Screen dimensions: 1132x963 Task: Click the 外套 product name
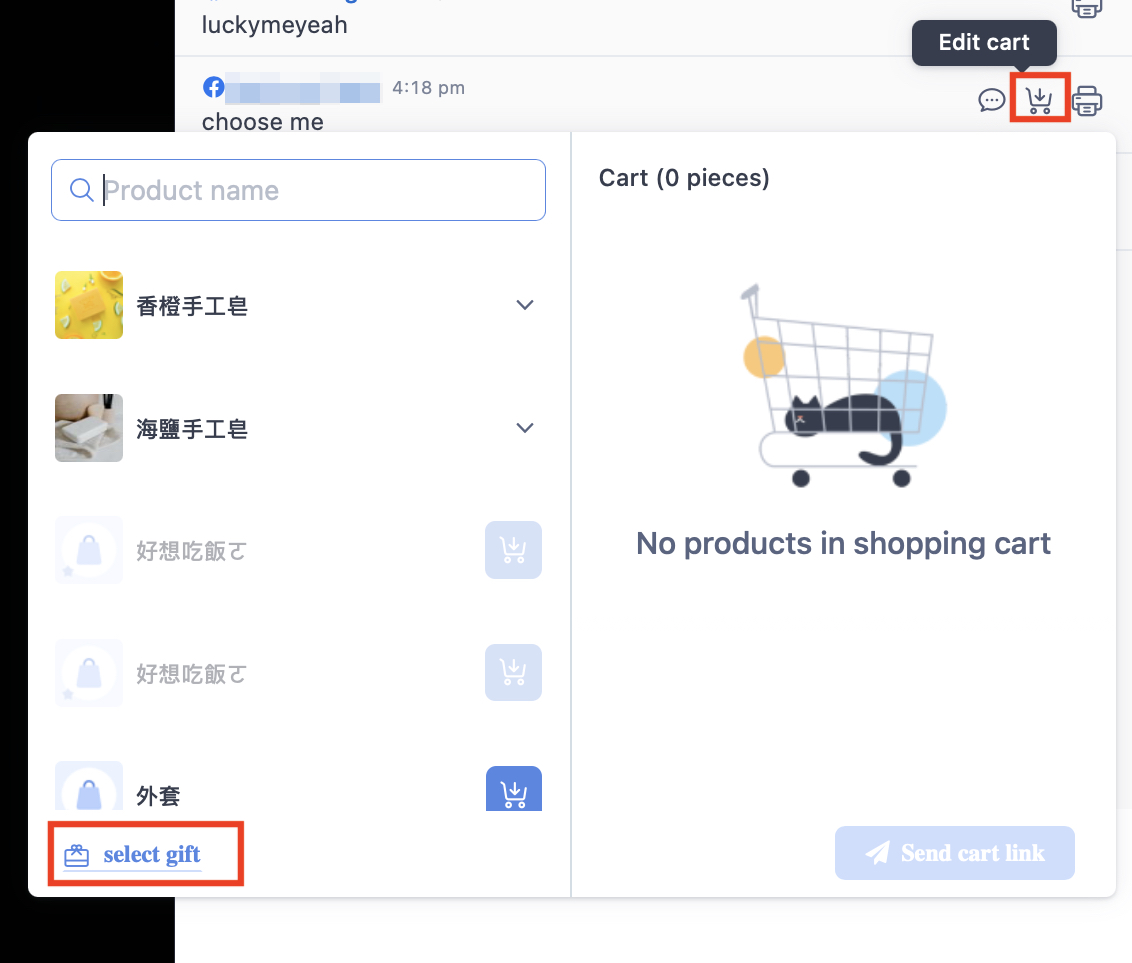point(158,796)
